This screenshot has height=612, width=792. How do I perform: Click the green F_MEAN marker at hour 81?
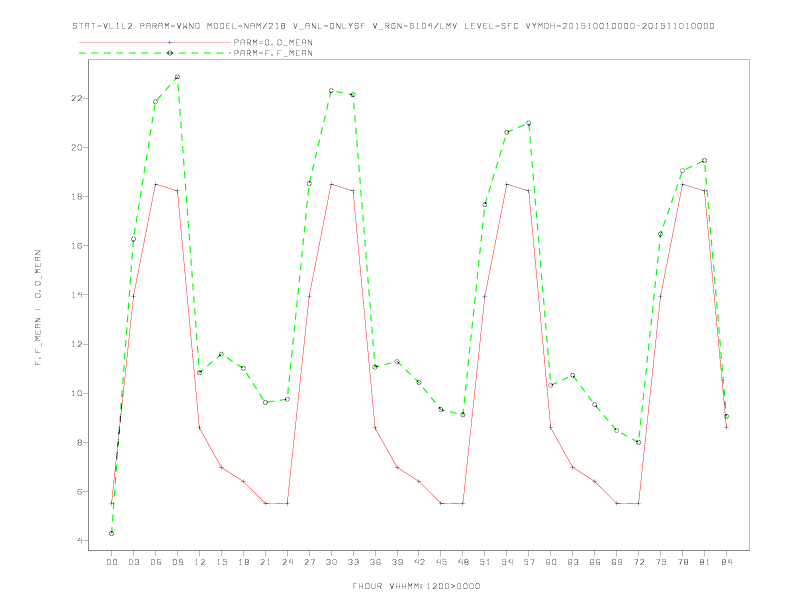(705, 161)
